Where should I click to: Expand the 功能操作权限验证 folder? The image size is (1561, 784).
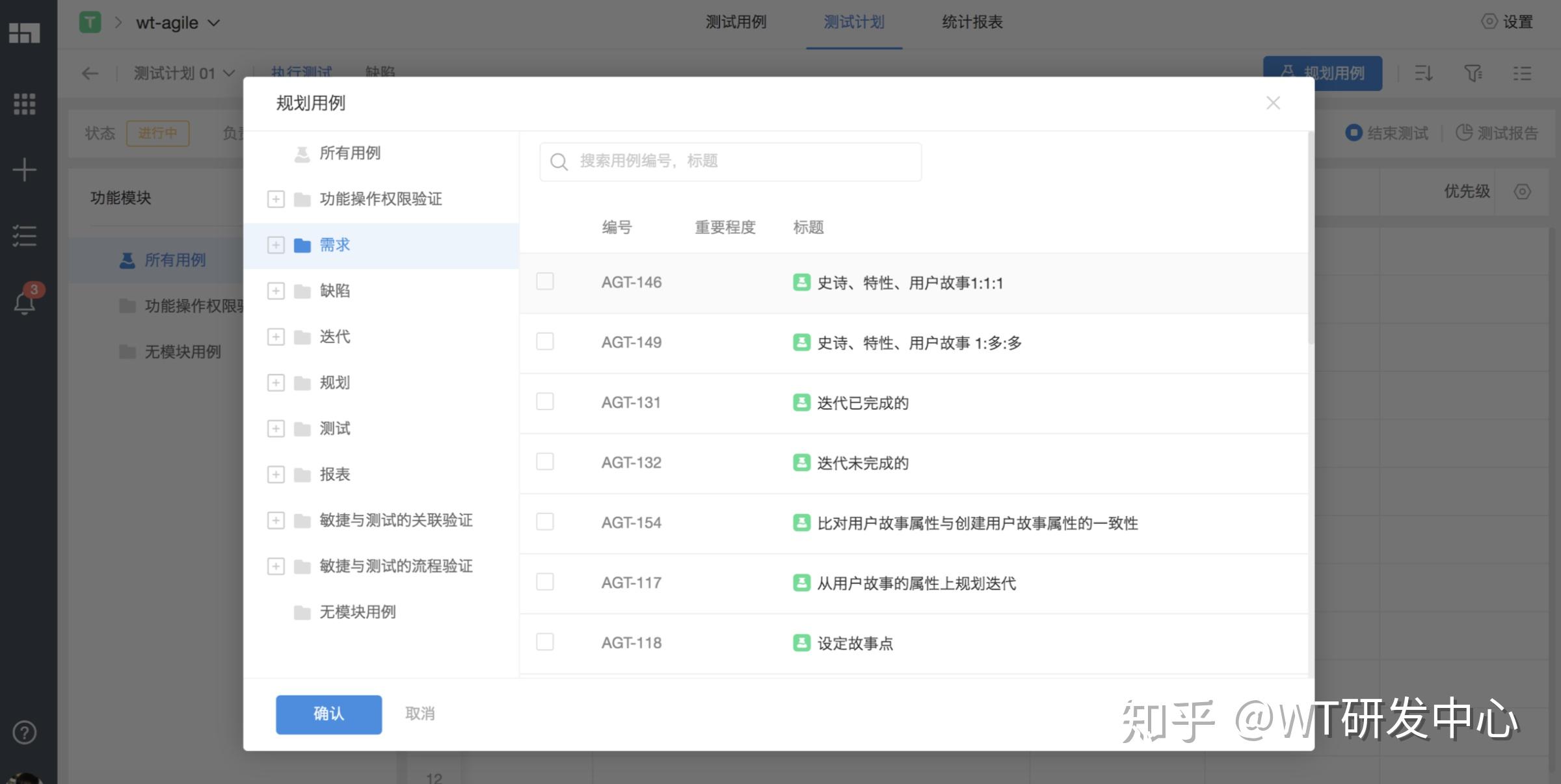coord(276,199)
